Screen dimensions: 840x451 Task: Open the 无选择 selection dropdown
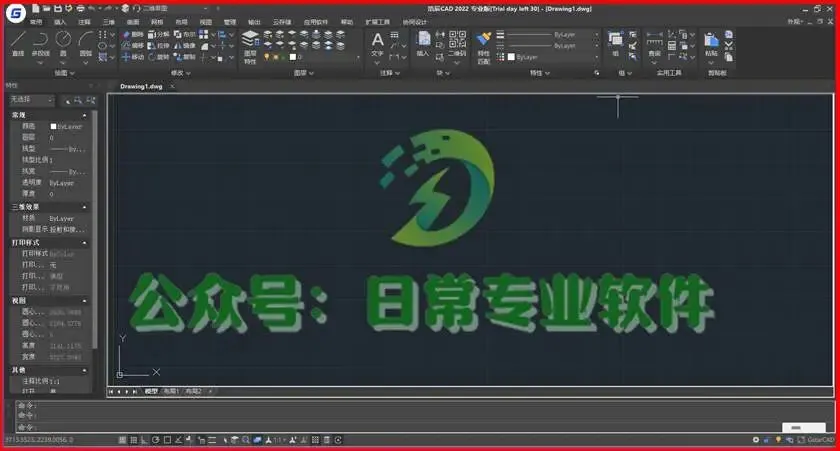(x=31, y=100)
